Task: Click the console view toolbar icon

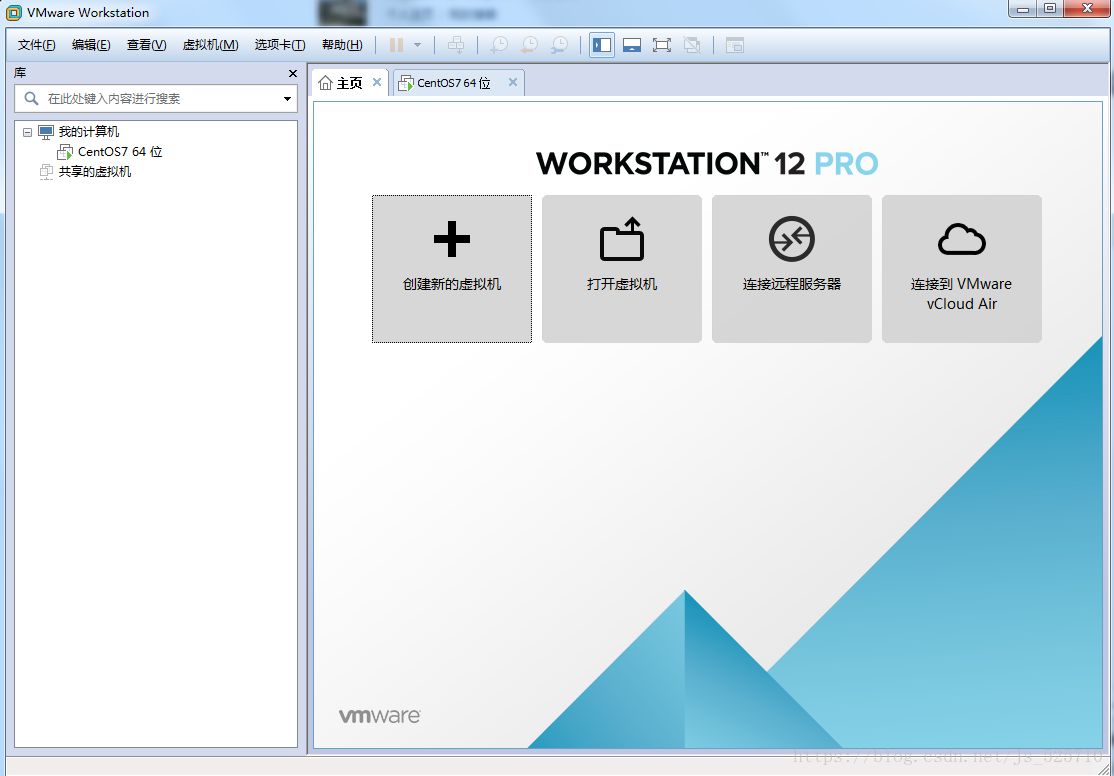Action: point(735,45)
